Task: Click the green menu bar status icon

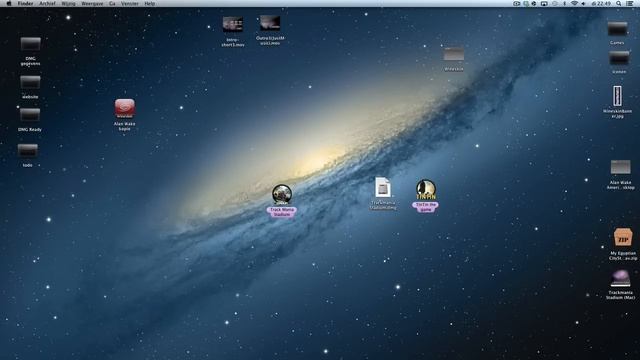Action: [x=526, y=3]
